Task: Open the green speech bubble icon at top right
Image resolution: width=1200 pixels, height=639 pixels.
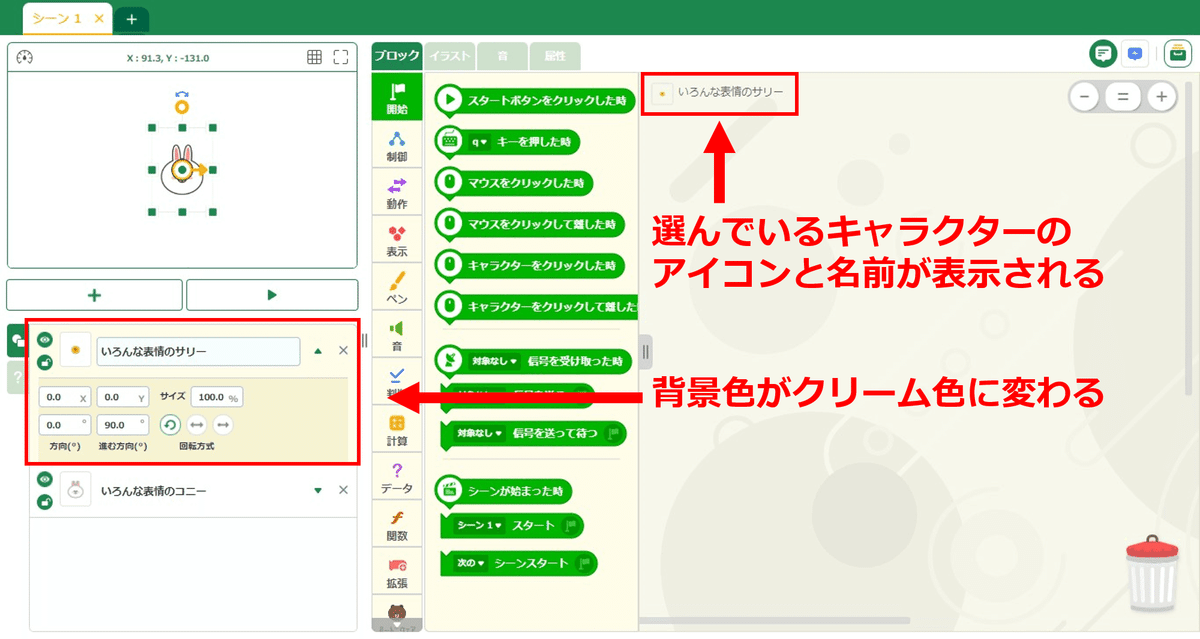Action: tap(1103, 53)
